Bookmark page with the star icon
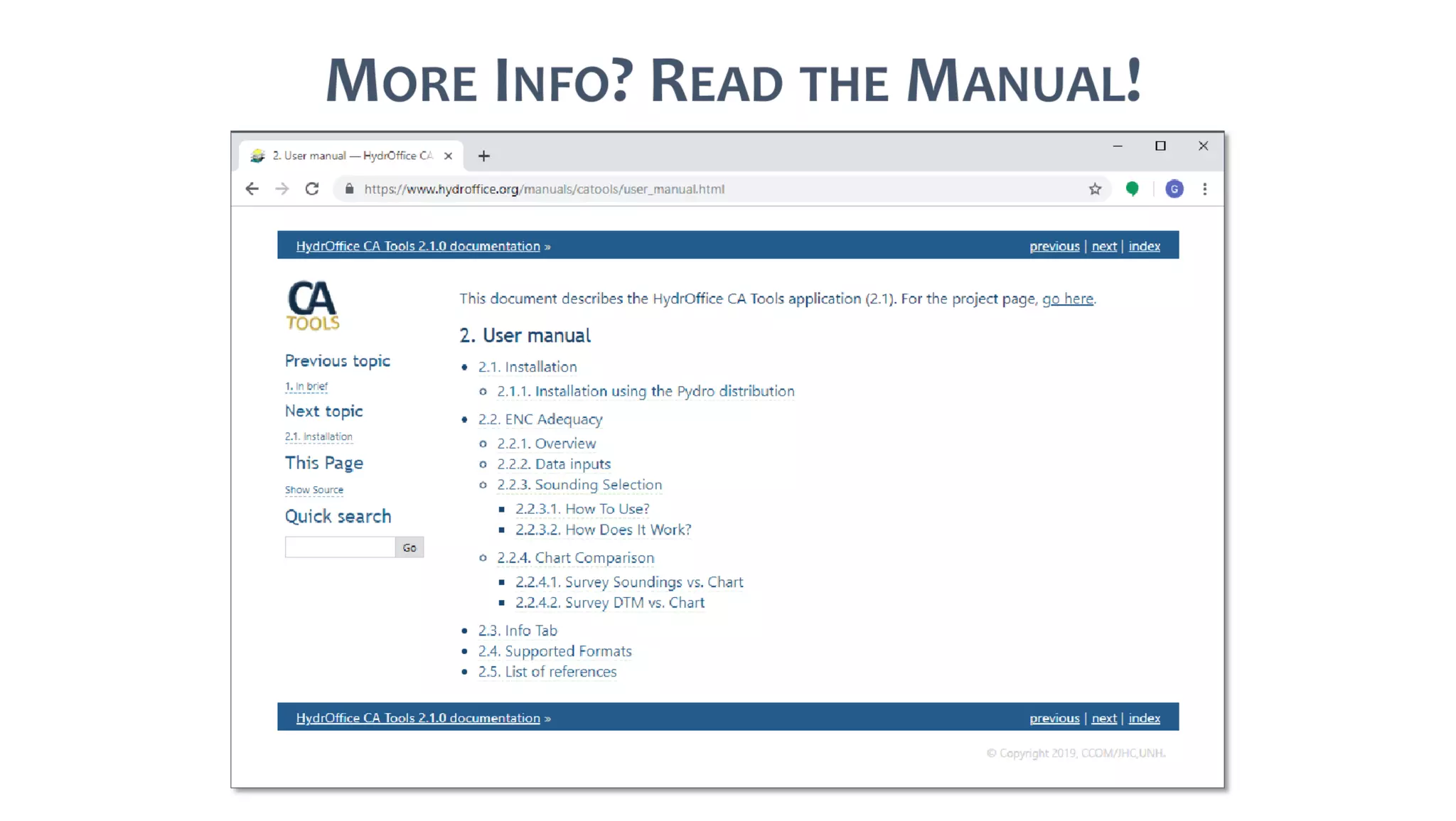Viewport: 1456px width, 821px height. [1095, 189]
